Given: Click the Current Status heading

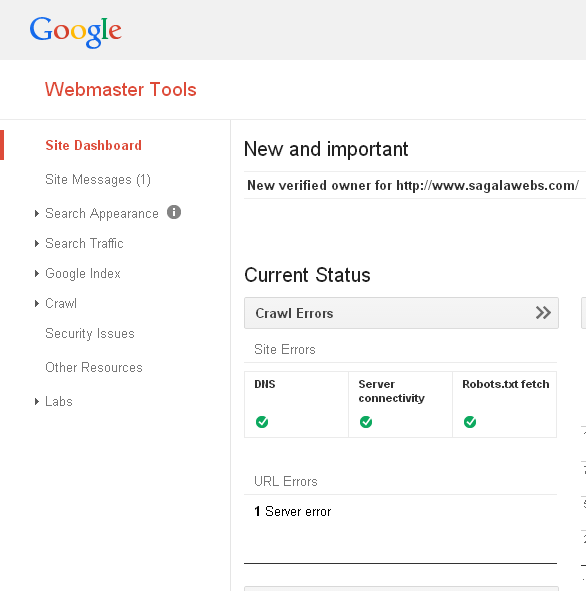Looking at the screenshot, I should (x=307, y=275).
